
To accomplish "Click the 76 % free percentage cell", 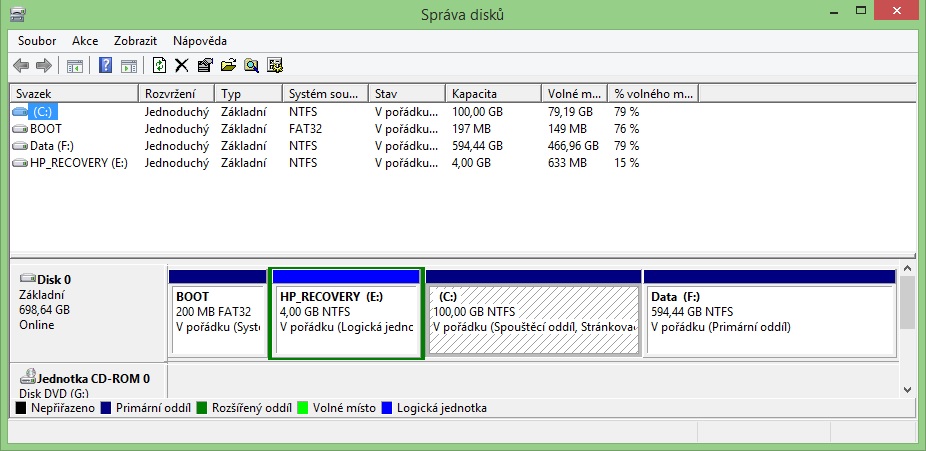I will pos(626,129).
